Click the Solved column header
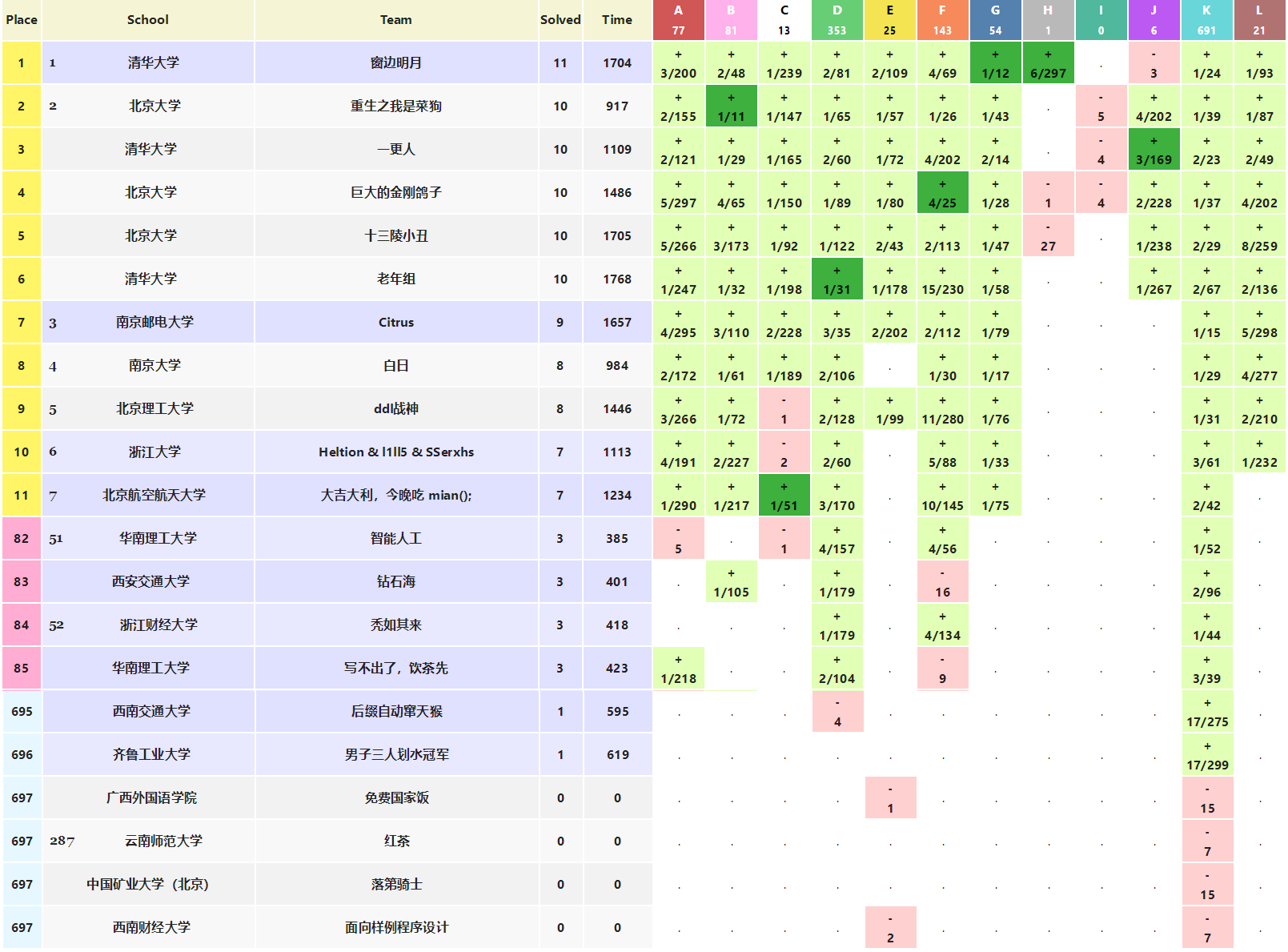The height and width of the screenshot is (952, 1288). click(560, 20)
